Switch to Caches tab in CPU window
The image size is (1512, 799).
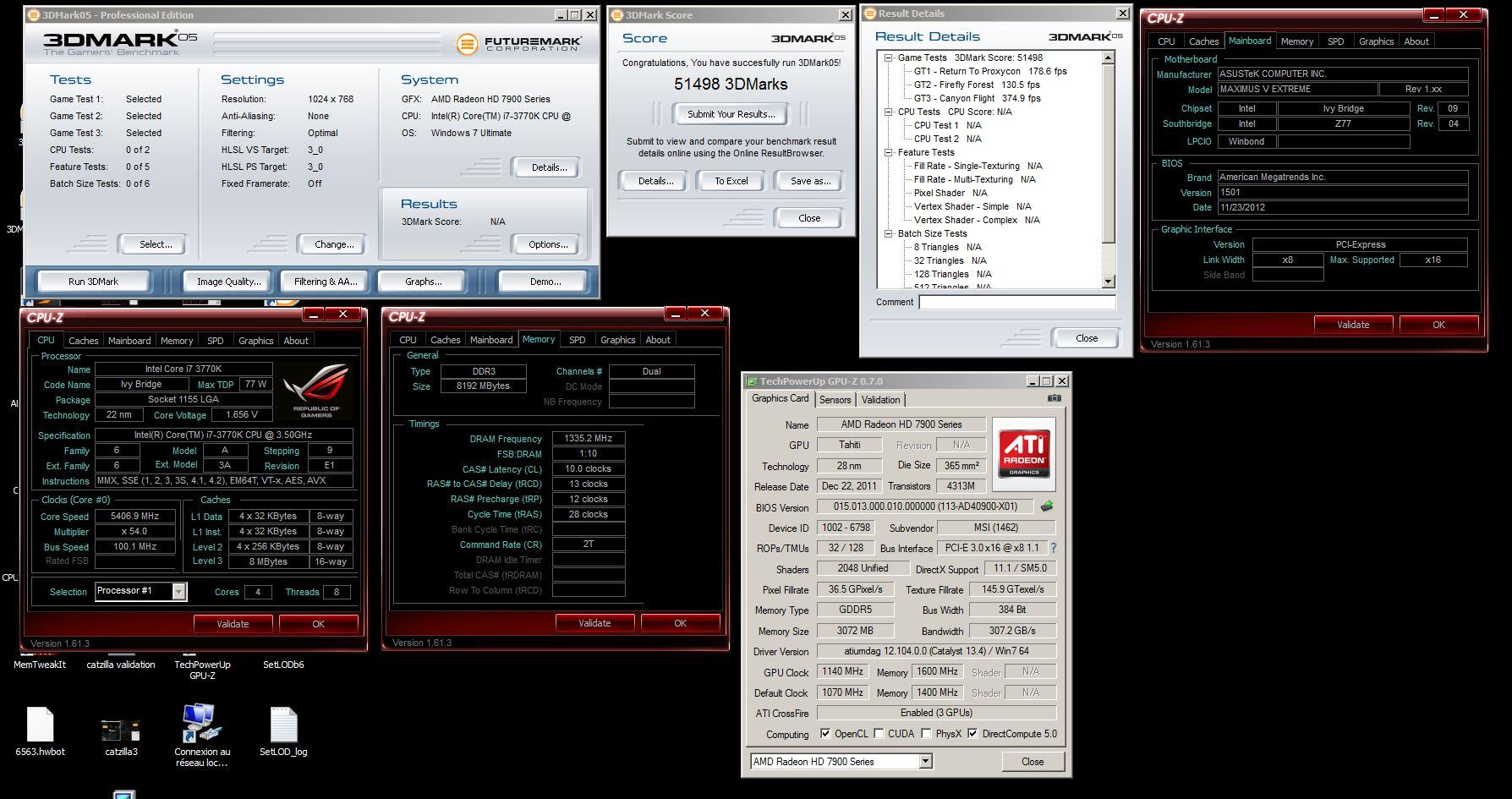tap(83, 341)
